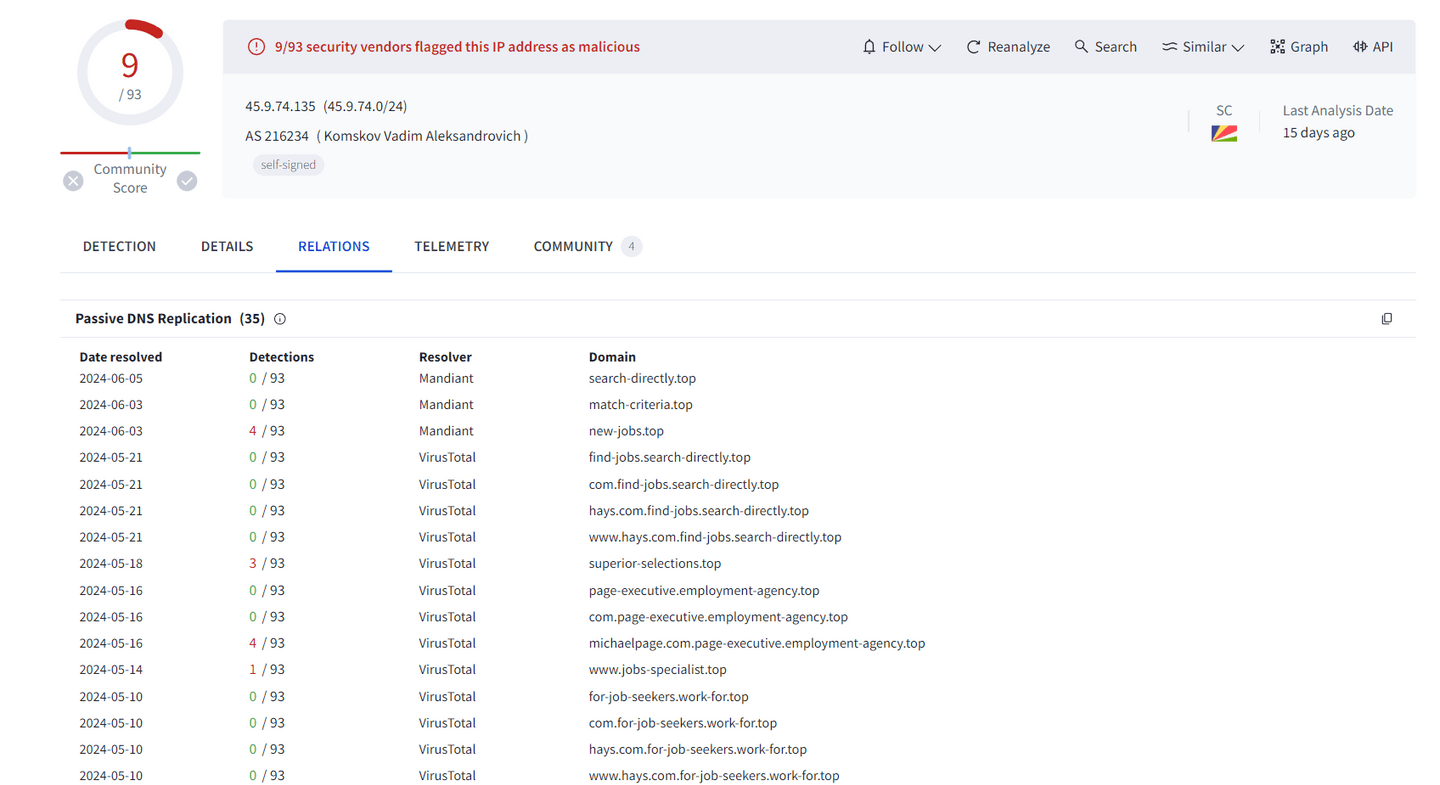The width and height of the screenshot is (1440, 785).
Task: Click the bell icon next to Follow
Action: pos(868,46)
